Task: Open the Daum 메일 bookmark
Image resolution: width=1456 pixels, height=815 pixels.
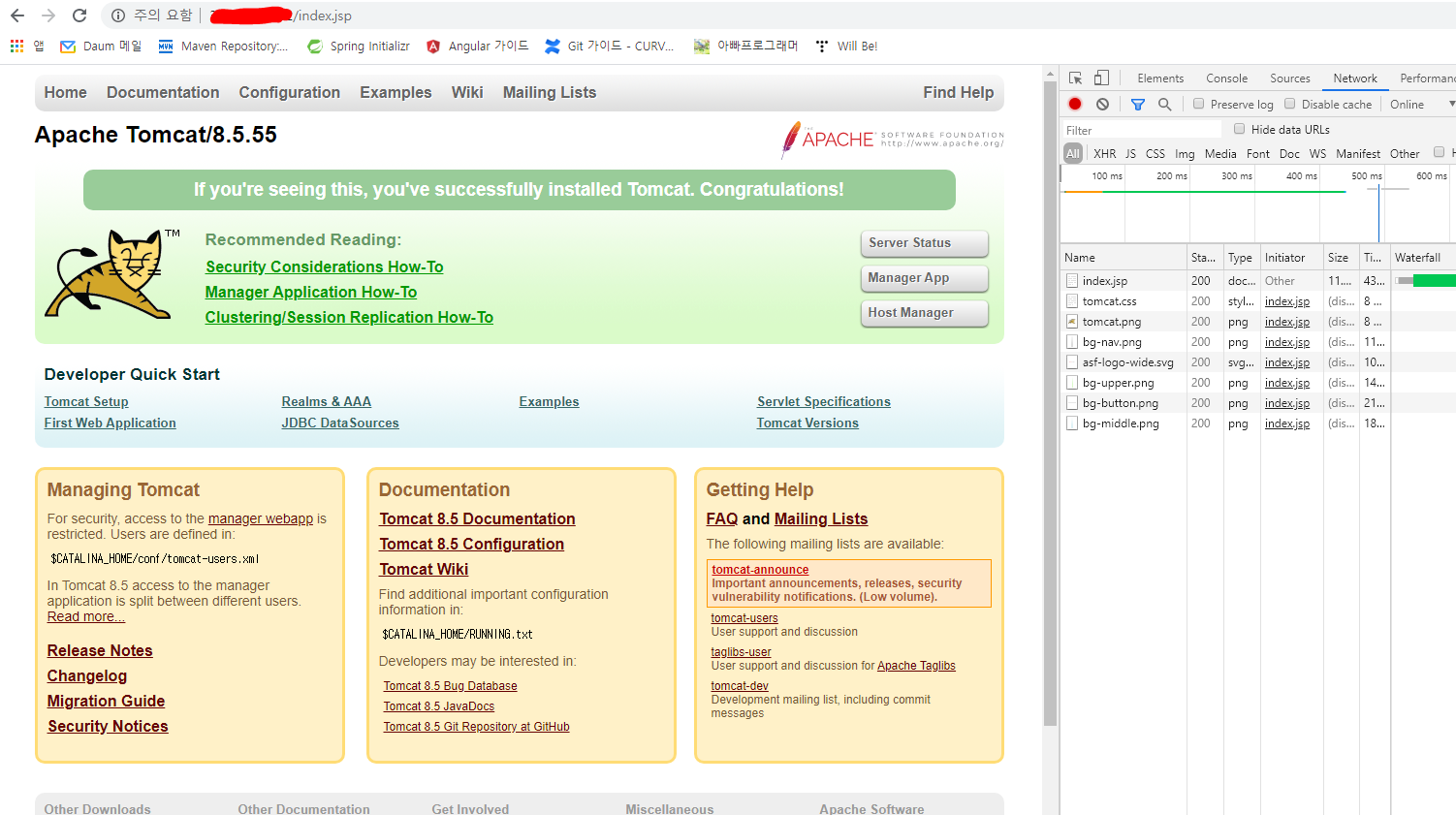Action: (x=100, y=46)
